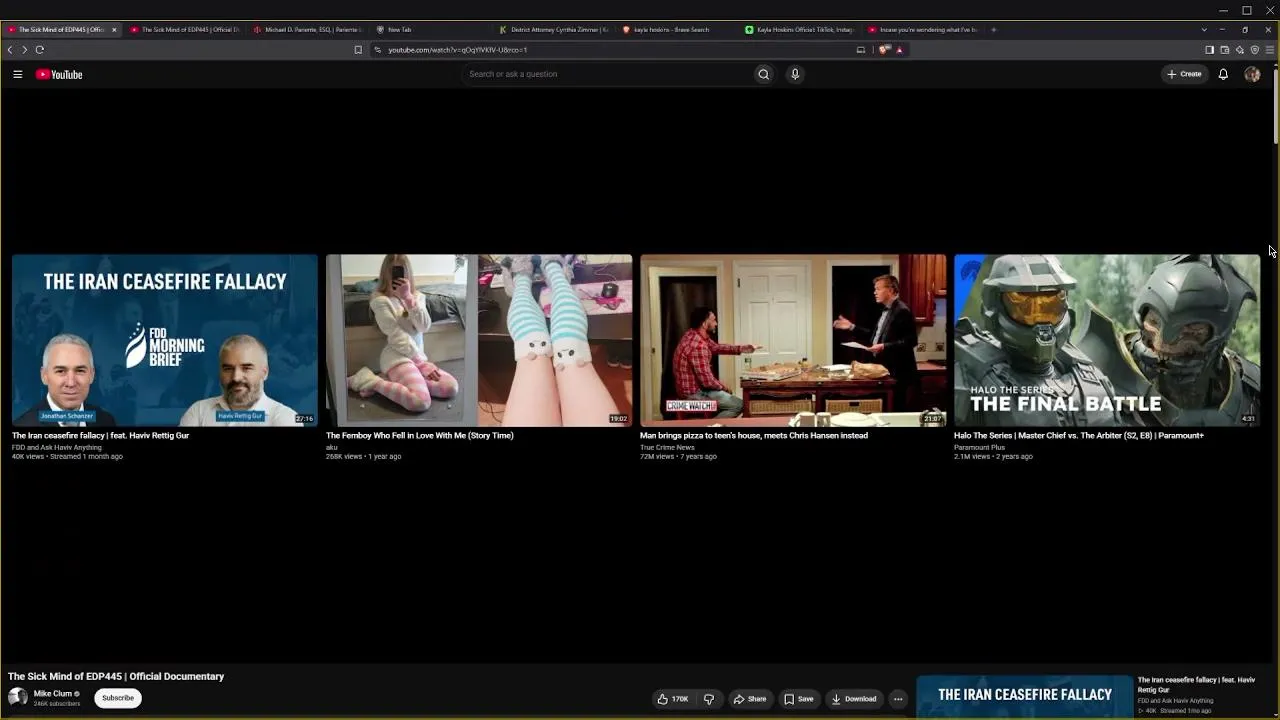Screen dimensions: 1280x720
Task: Click the video title 'The Sick Mind of EDP445 | Official Documentary'
Action: [116, 677]
